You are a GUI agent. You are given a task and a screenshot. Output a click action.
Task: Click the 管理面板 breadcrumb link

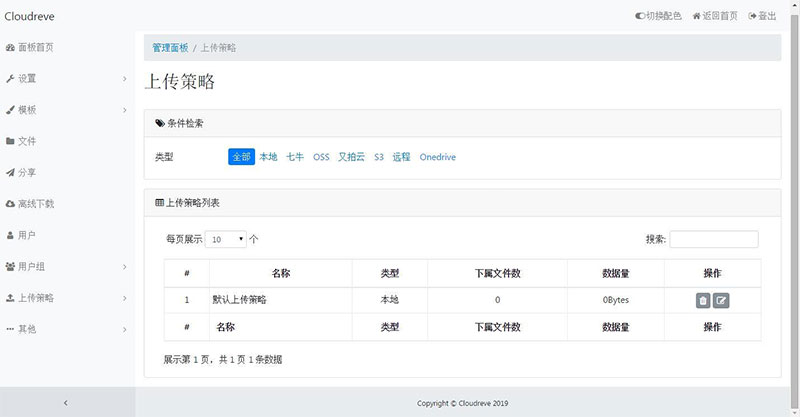pyautogui.click(x=170, y=47)
